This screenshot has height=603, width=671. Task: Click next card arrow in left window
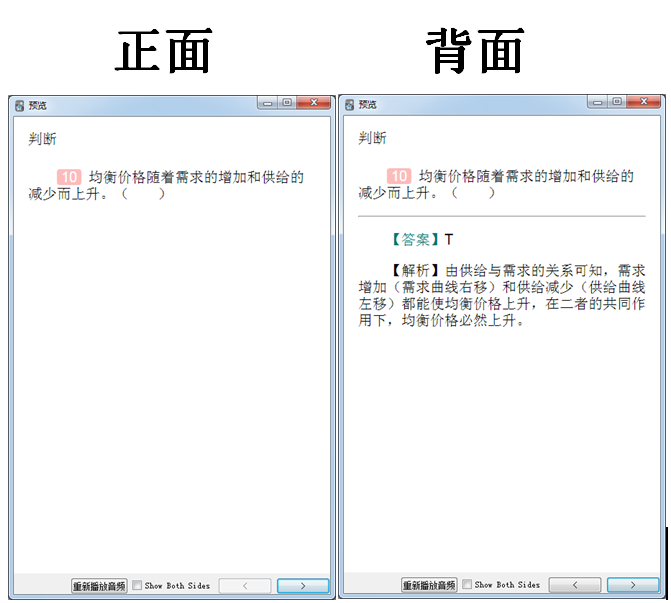303,586
